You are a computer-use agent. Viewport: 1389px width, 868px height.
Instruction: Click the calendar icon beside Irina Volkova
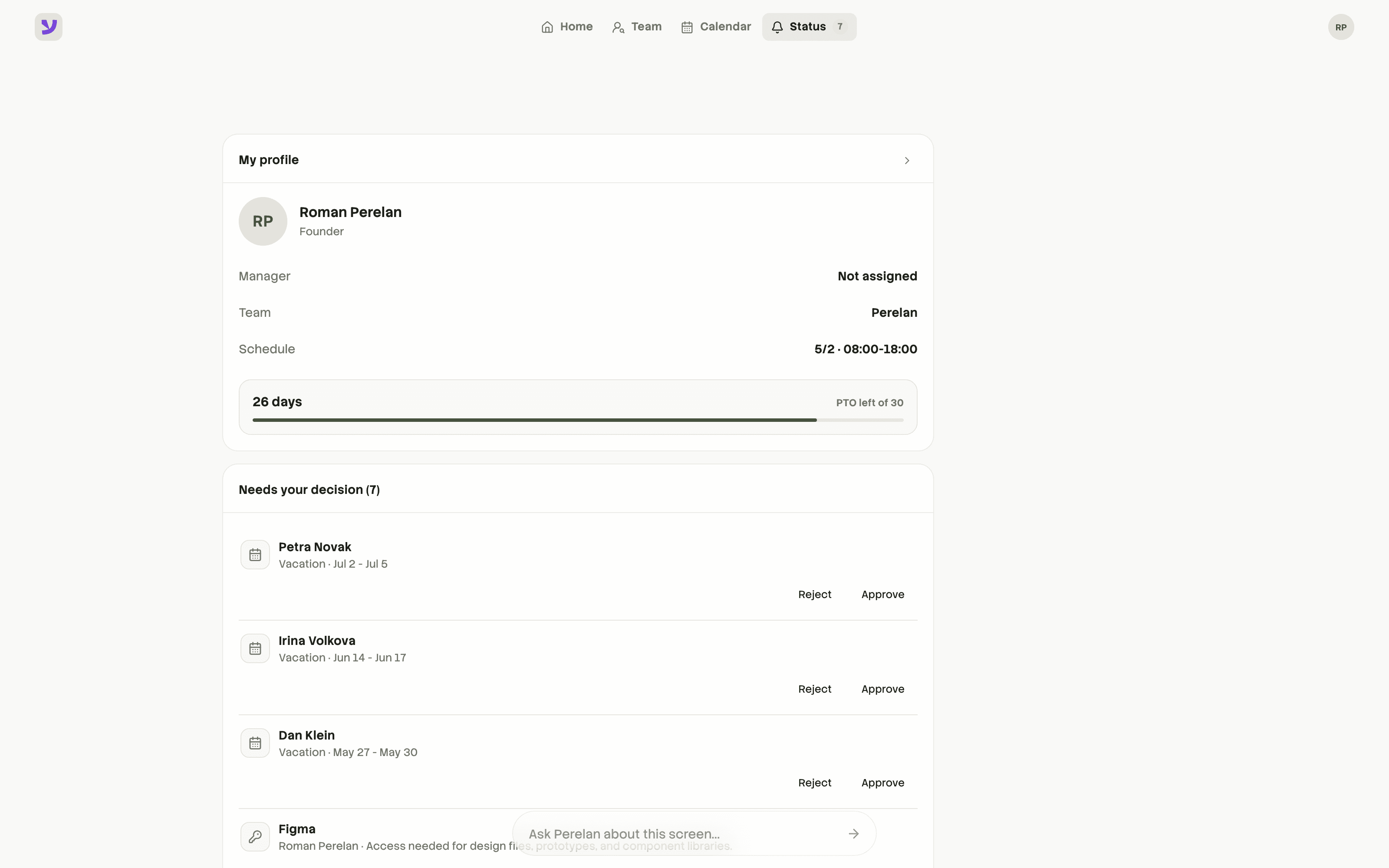click(255, 649)
